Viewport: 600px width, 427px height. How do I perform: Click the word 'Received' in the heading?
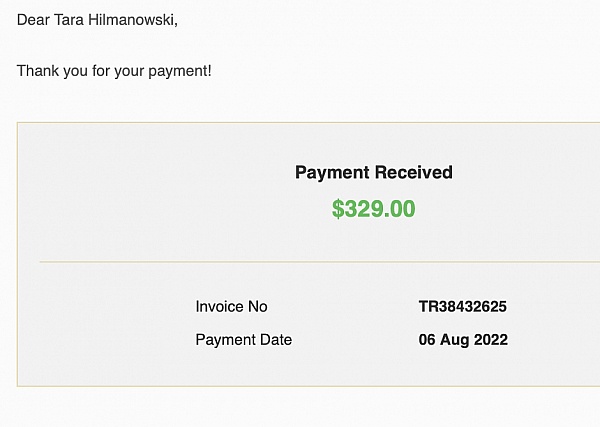click(x=414, y=172)
